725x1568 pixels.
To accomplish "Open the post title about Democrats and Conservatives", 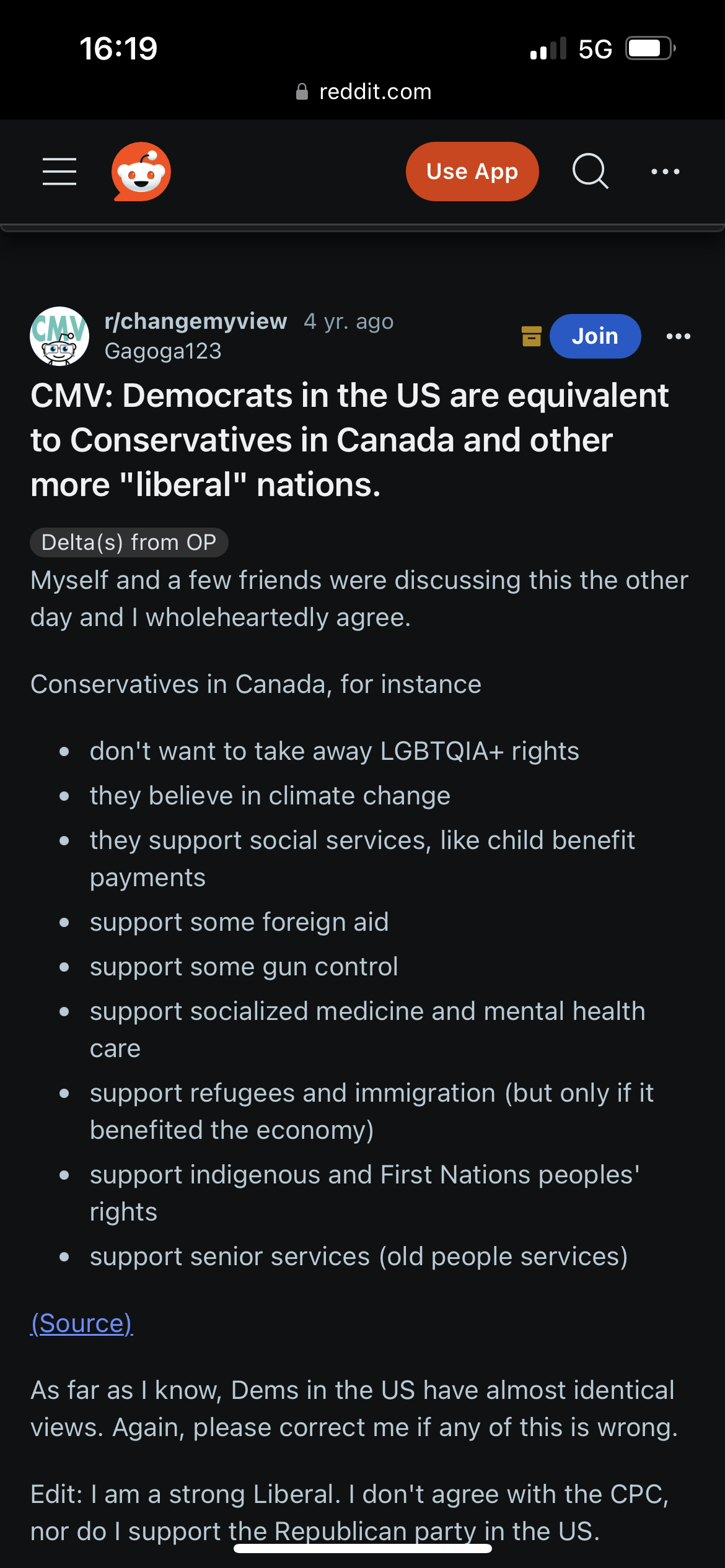I will click(x=349, y=440).
